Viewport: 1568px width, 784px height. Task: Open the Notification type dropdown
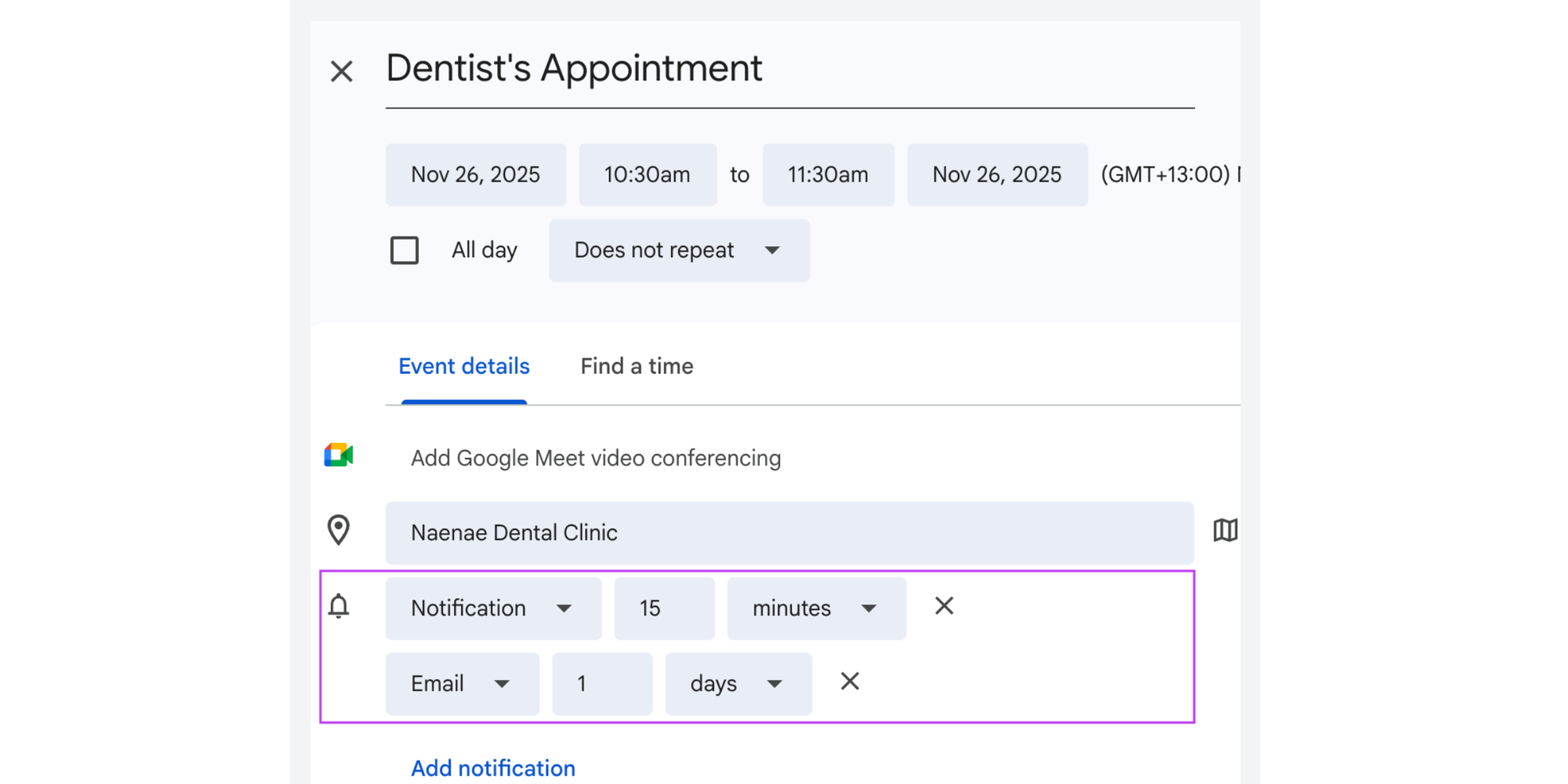point(492,608)
